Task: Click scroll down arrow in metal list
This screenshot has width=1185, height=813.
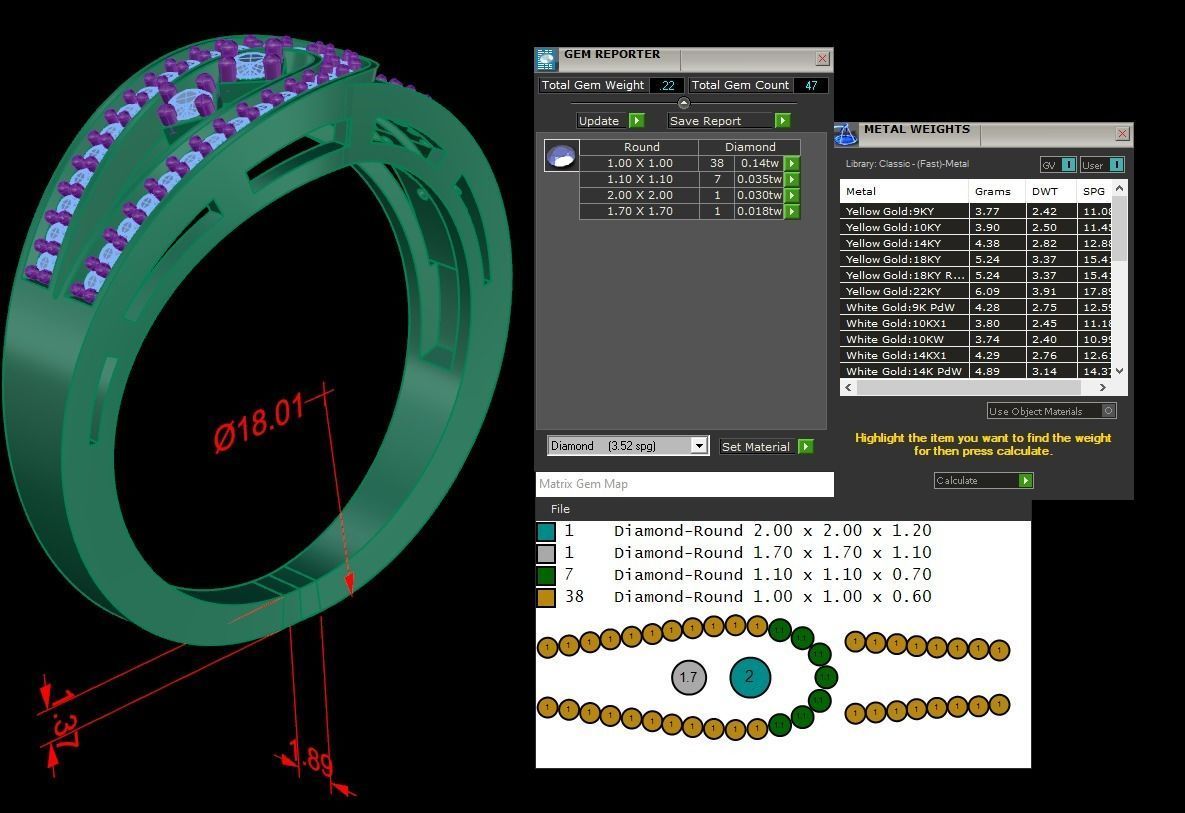Action: coord(1120,371)
